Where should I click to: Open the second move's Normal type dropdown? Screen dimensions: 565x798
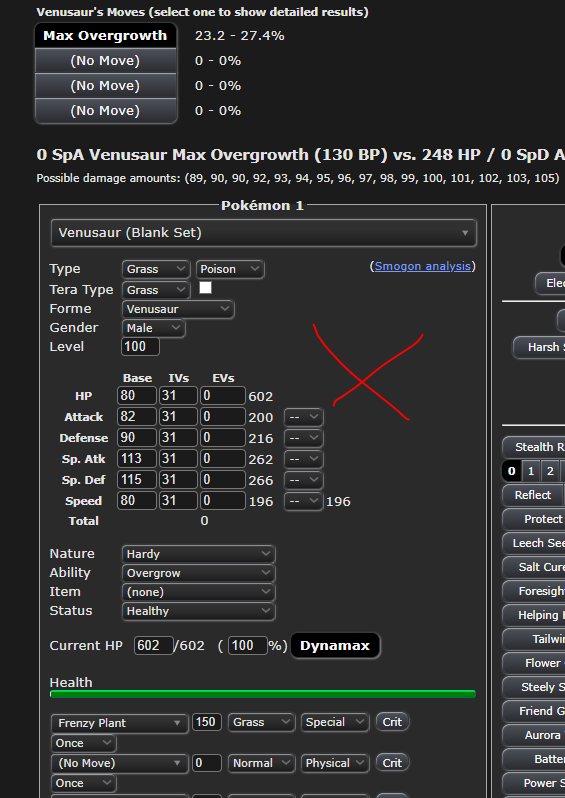click(x=261, y=763)
